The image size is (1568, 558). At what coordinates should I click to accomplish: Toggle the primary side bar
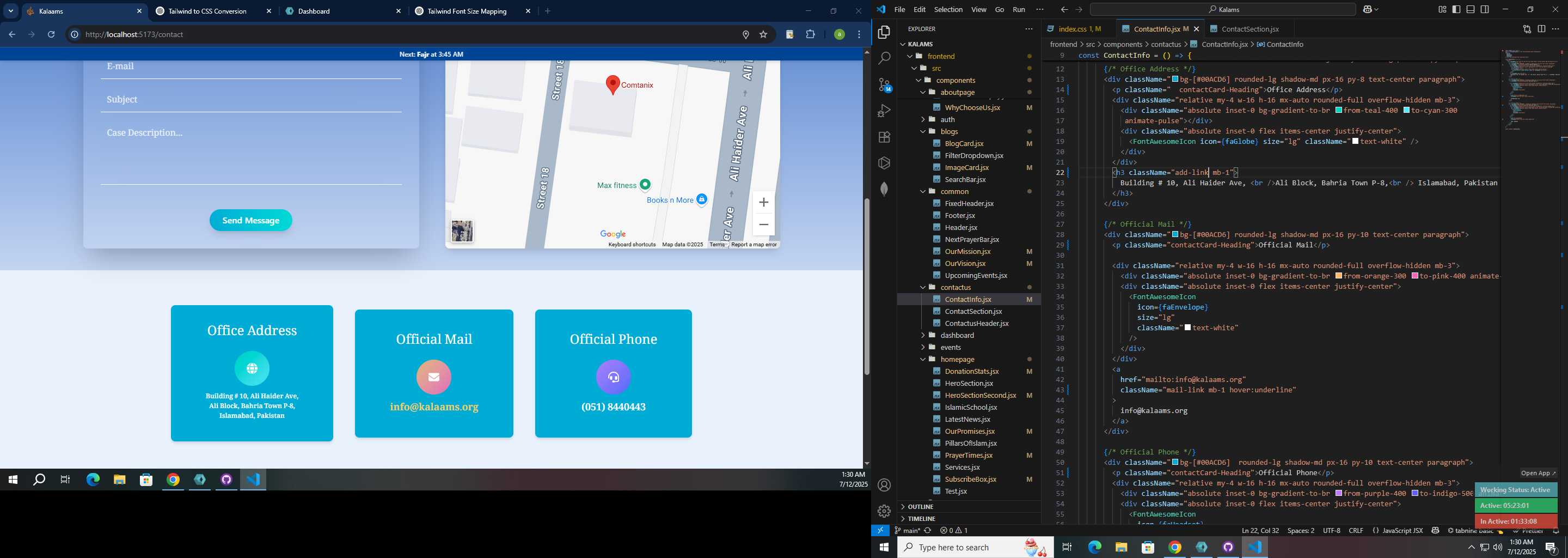click(x=1456, y=9)
